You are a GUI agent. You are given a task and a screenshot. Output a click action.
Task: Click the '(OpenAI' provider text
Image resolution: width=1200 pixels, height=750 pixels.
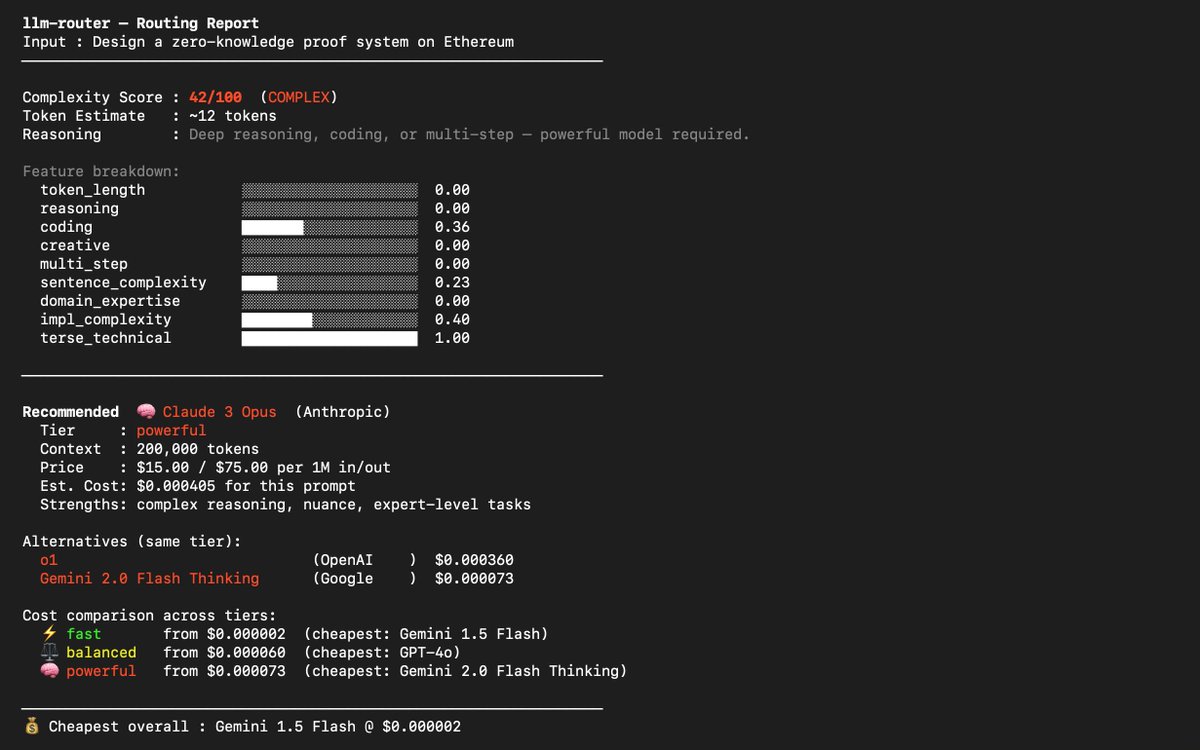tap(343, 560)
